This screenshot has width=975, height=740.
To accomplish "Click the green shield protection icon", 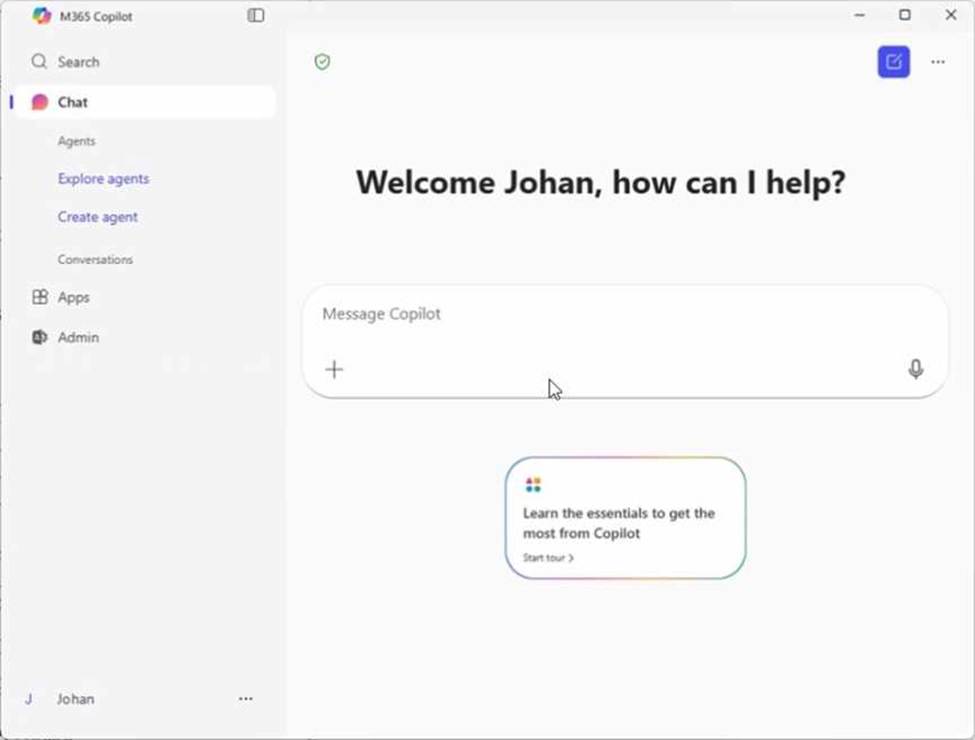I will [322, 62].
